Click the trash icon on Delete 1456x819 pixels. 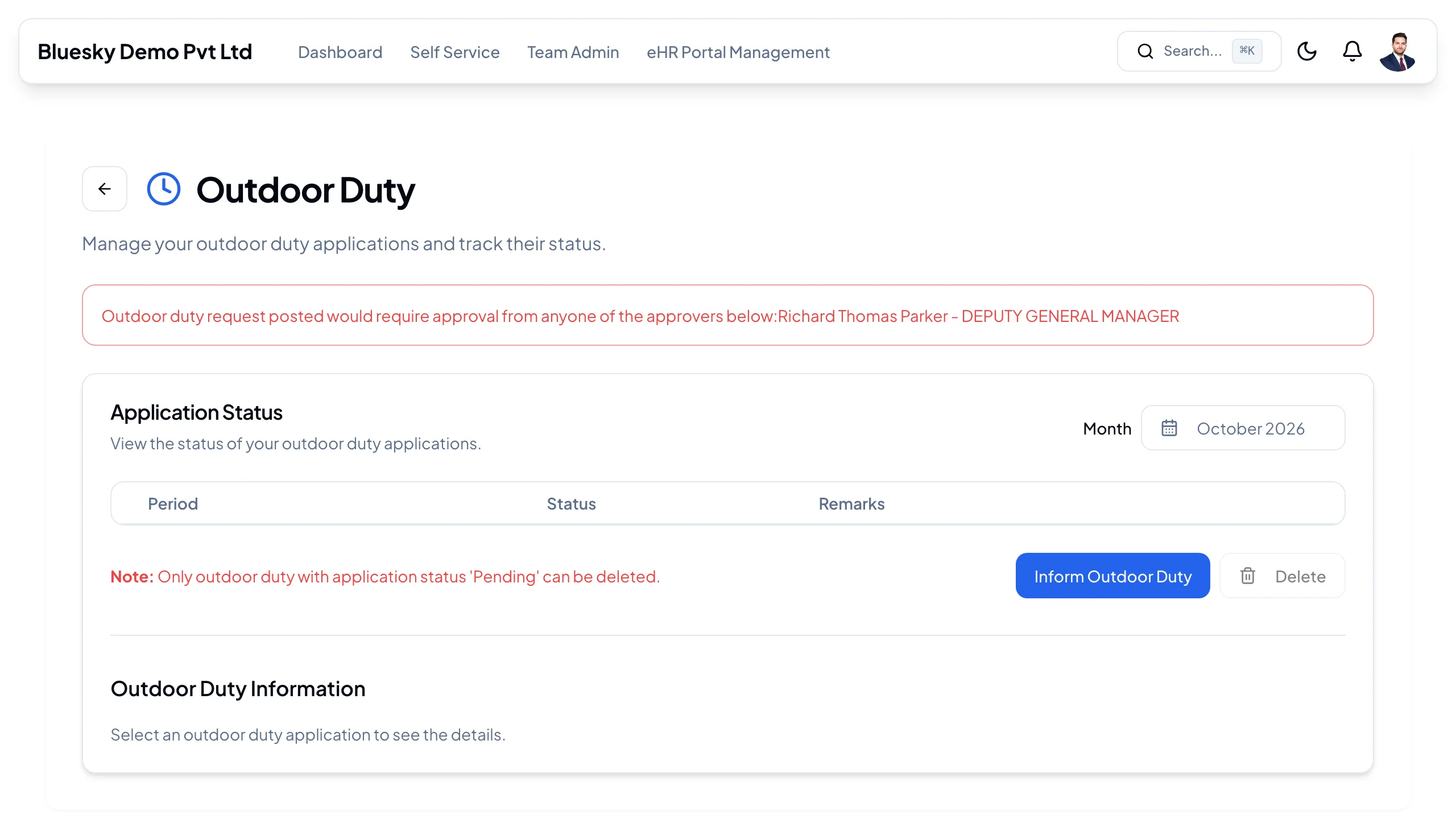point(1248,576)
